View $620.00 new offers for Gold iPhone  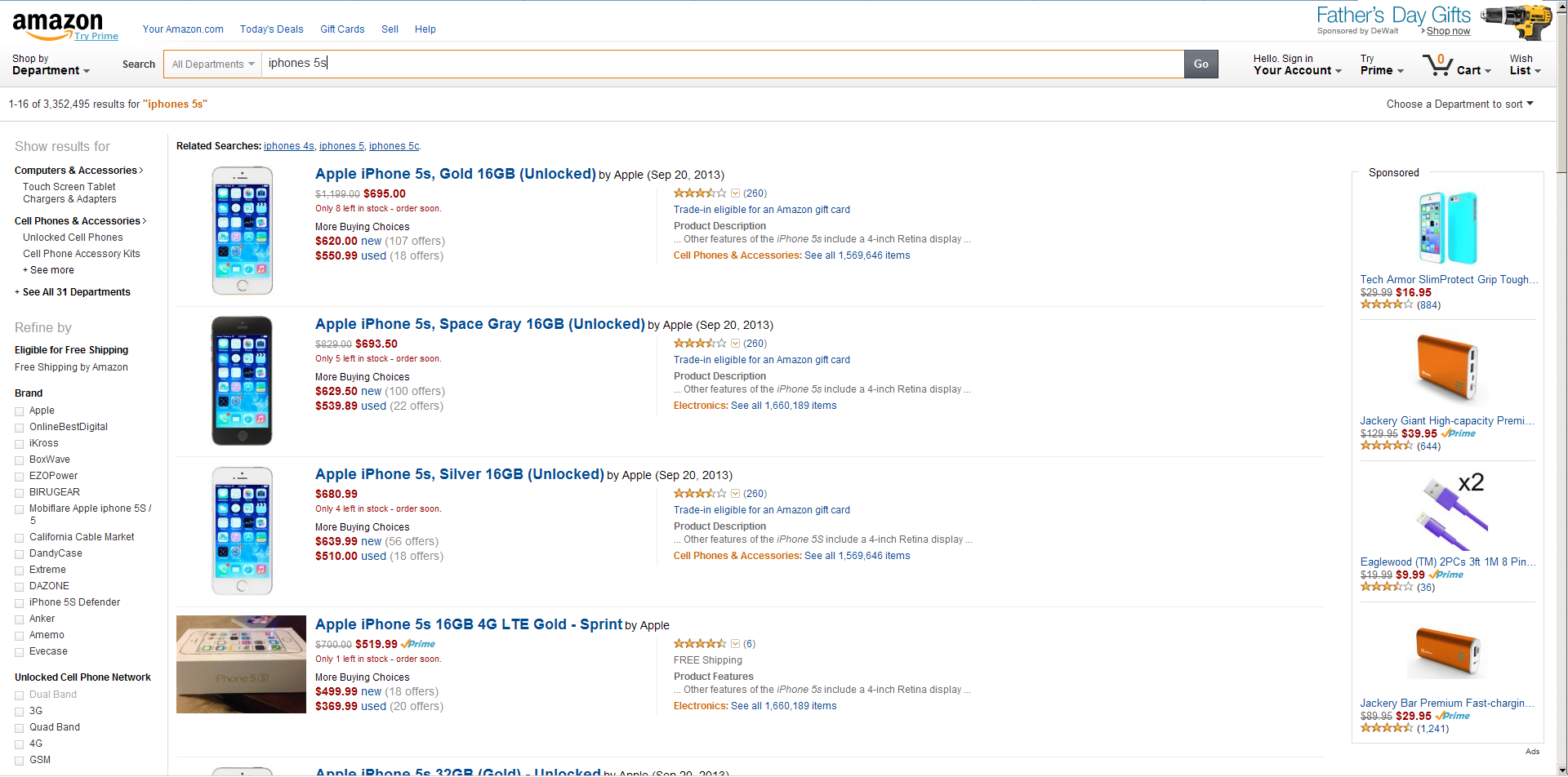click(x=380, y=241)
